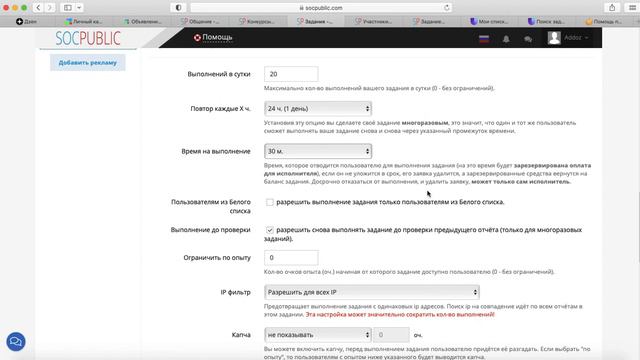This screenshot has height=360, width=640.
Task: Switch to the Объявлени... tab
Action: (142, 21)
